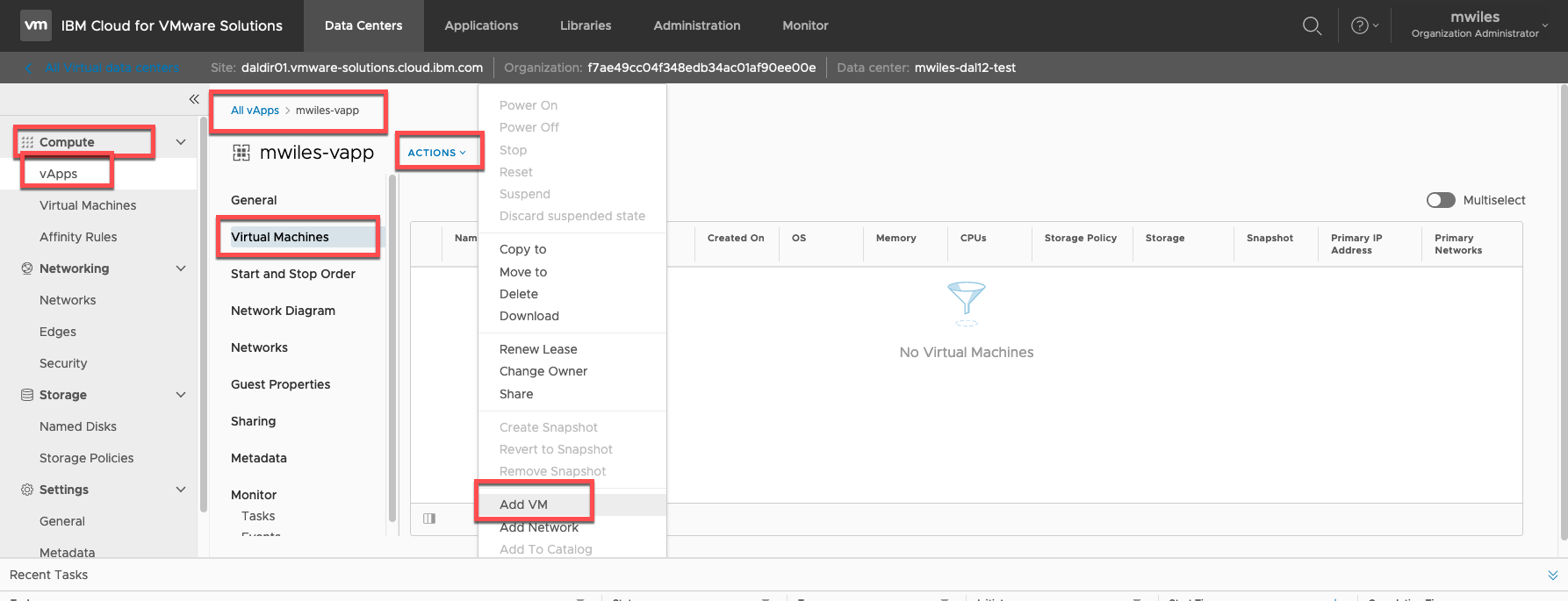Enable the Multiselect toggle

point(1441,200)
